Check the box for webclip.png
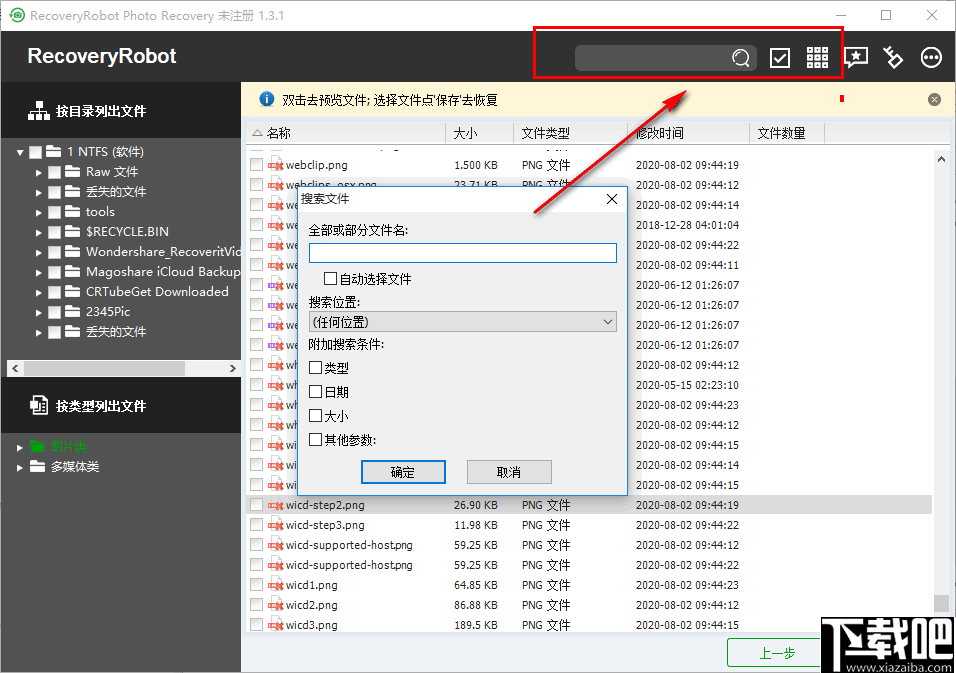This screenshot has height=673, width=956. (x=256, y=165)
